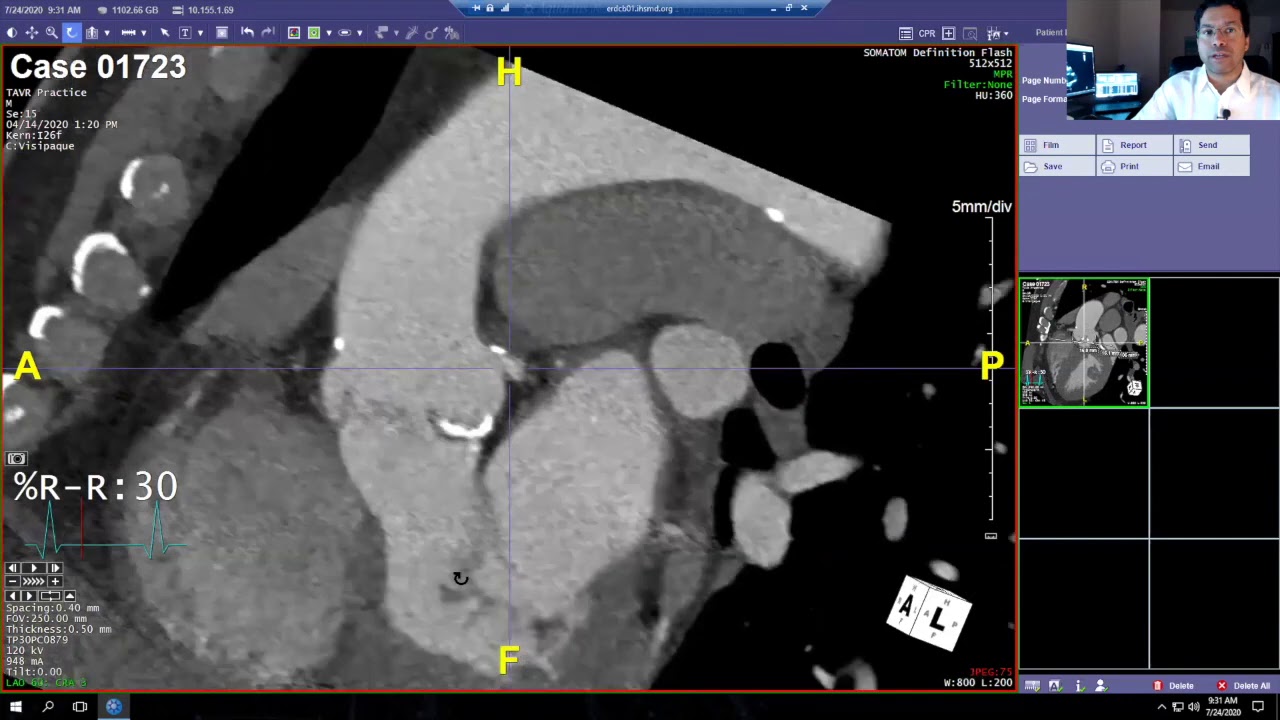This screenshot has width=1280, height=720.
Task: Open the slab thickness dropdown arrow
Action: 359,33
